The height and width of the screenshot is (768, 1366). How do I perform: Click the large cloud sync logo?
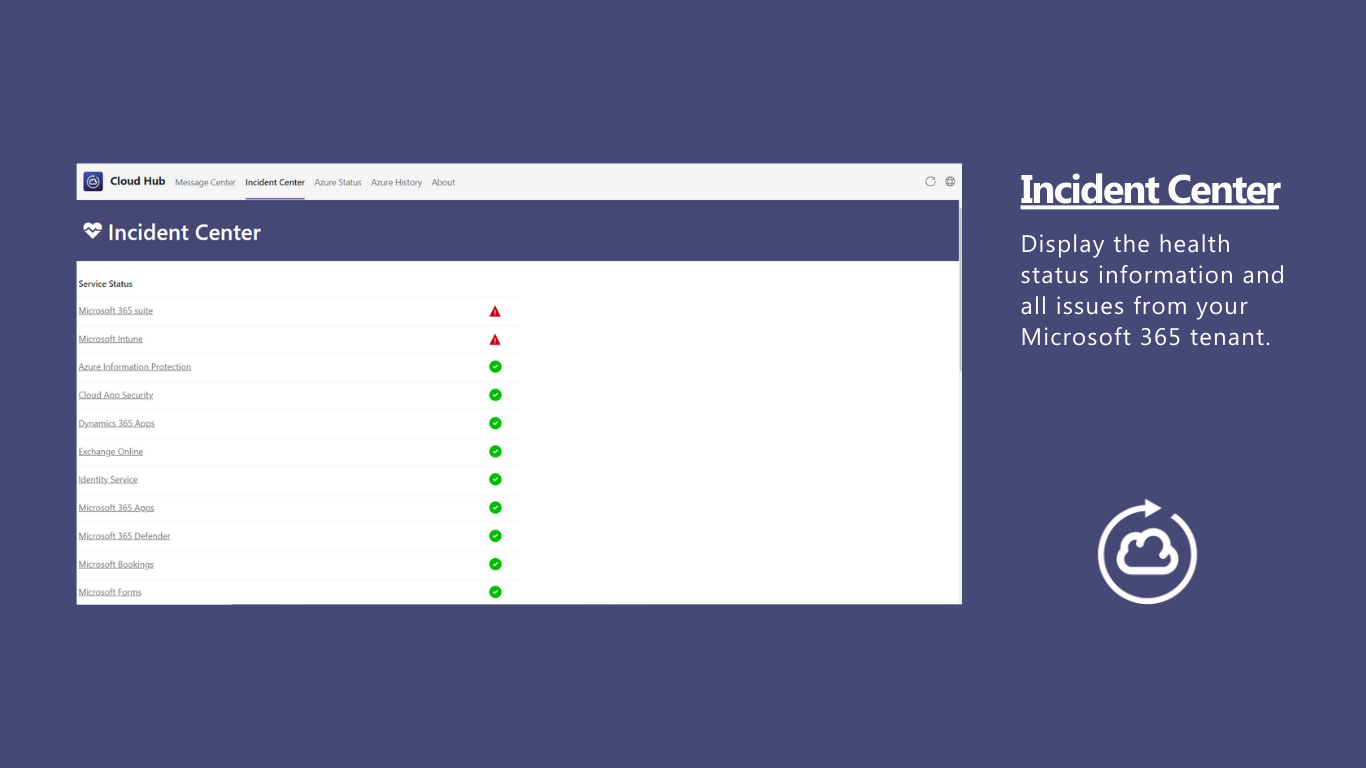[x=1147, y=552]
